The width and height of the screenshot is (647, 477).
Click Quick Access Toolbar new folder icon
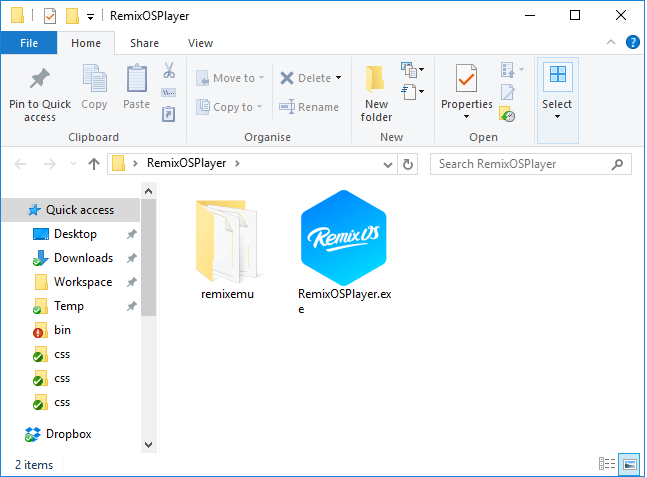point(72,16)
